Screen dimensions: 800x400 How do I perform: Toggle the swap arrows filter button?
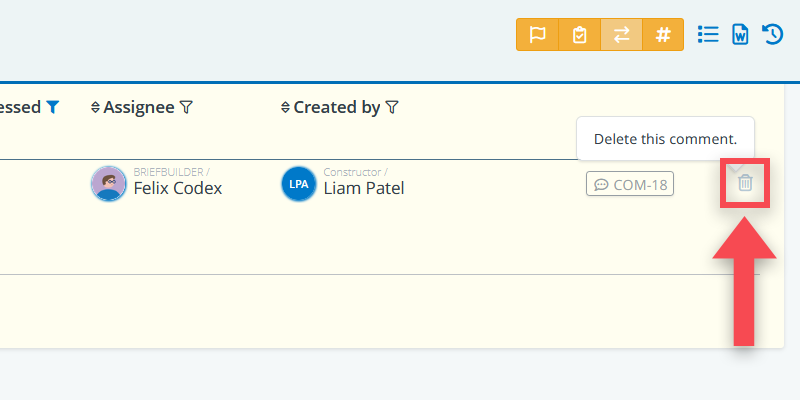tap(621, 34)
